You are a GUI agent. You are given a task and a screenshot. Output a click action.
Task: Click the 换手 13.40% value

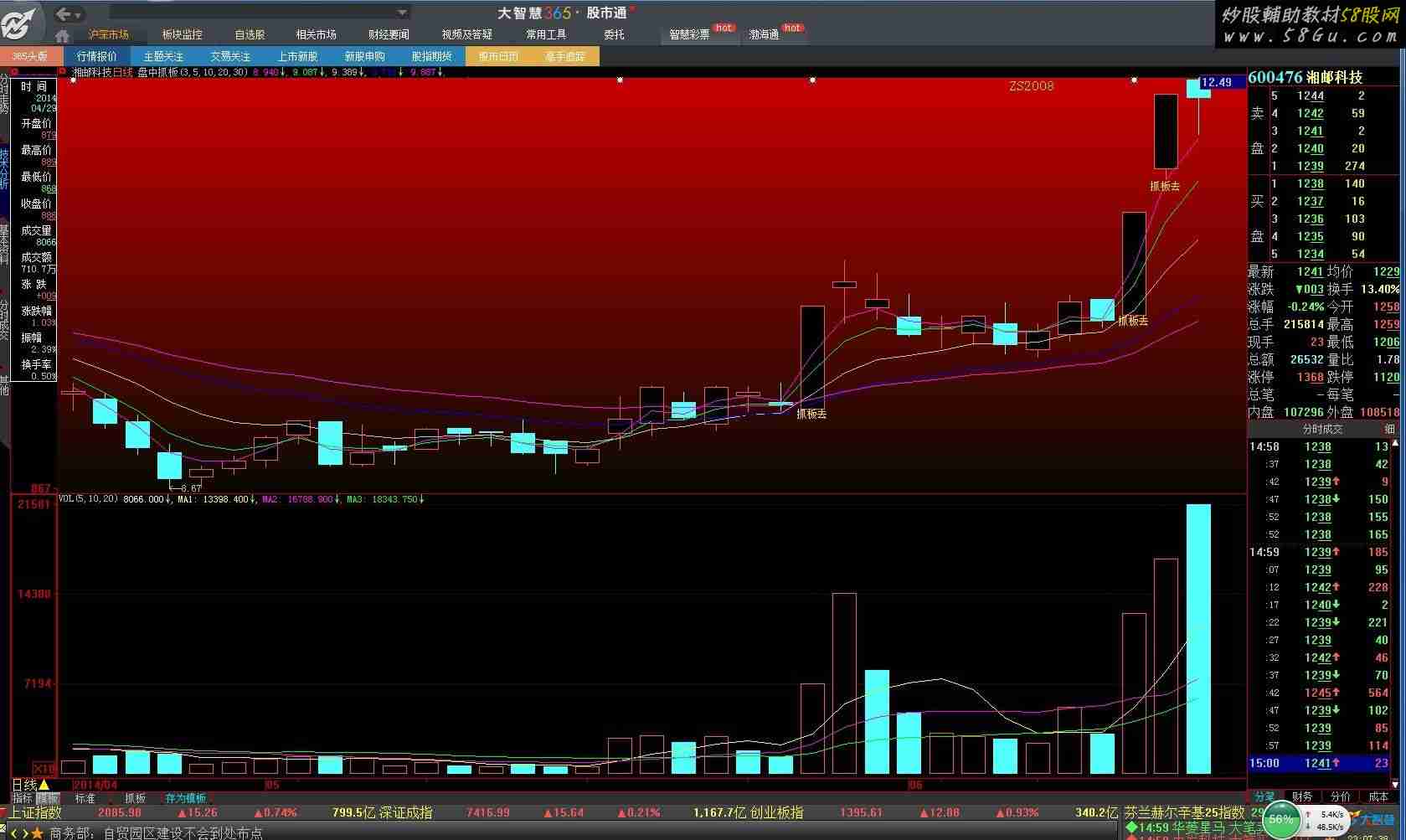point(1380,289)
